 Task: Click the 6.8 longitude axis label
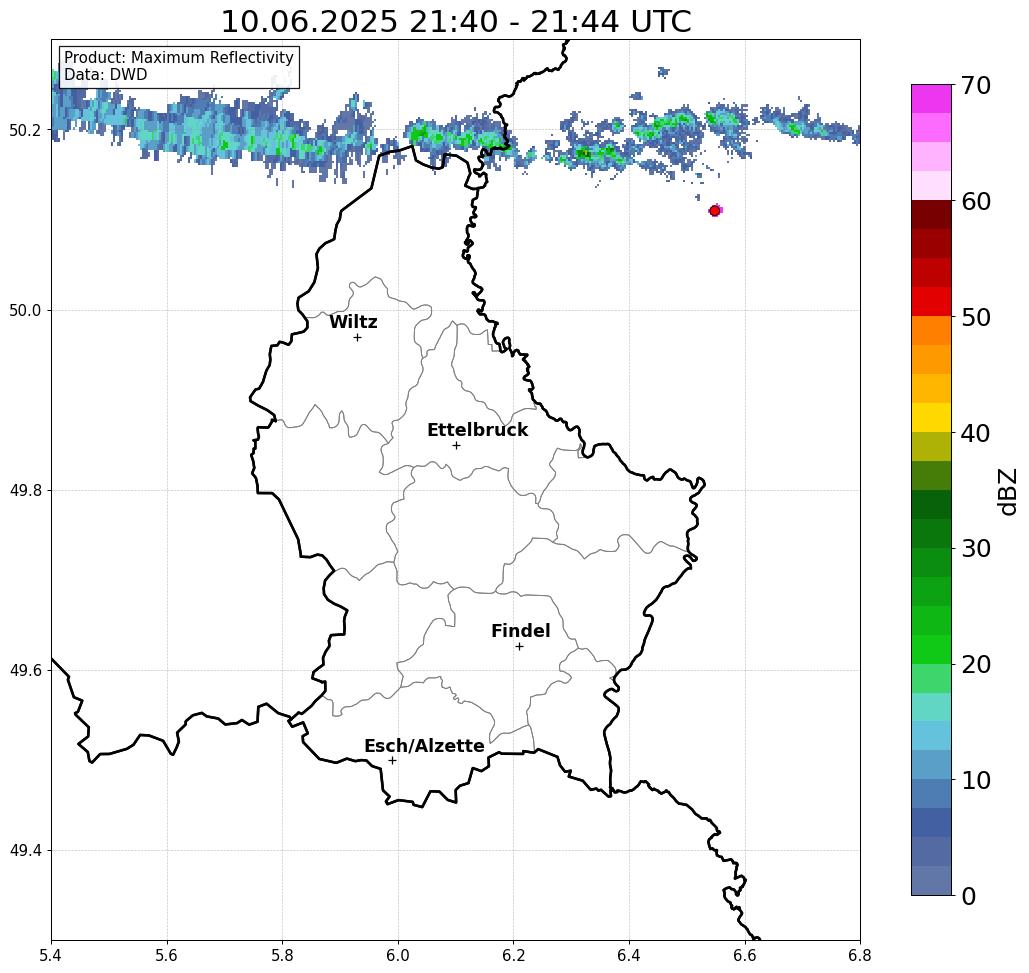tap(860, 955)
